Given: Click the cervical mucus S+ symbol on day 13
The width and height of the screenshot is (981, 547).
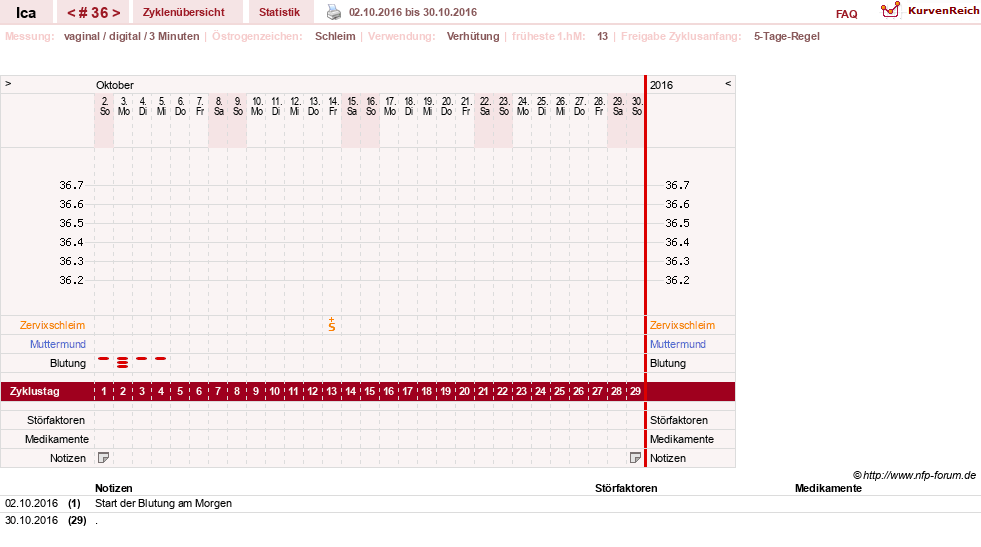Looking at the screenshot, I should (x=332, y=324).
